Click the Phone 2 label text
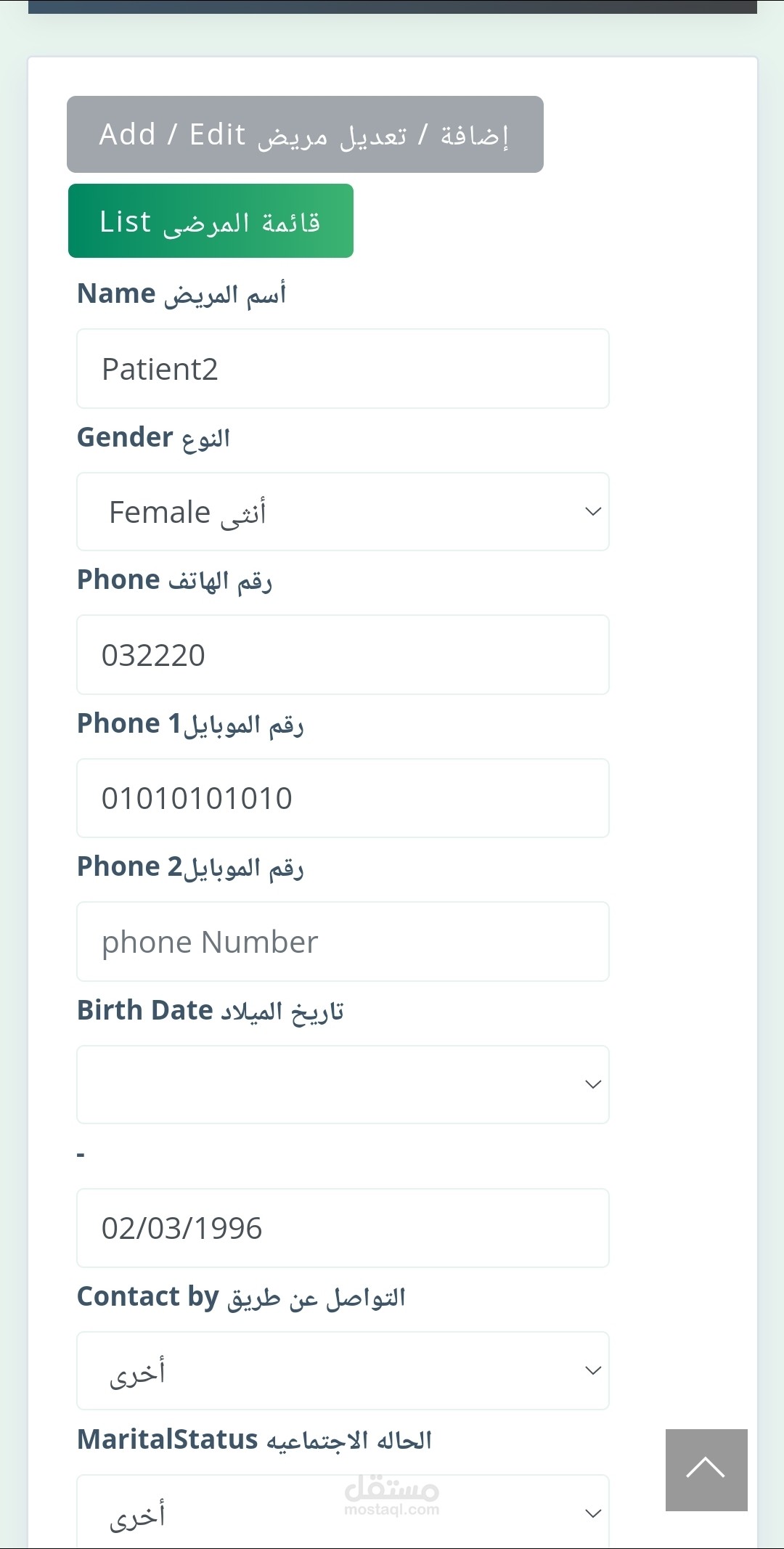The height and width of the screenshot is (1549, 784). pos(190,867)
